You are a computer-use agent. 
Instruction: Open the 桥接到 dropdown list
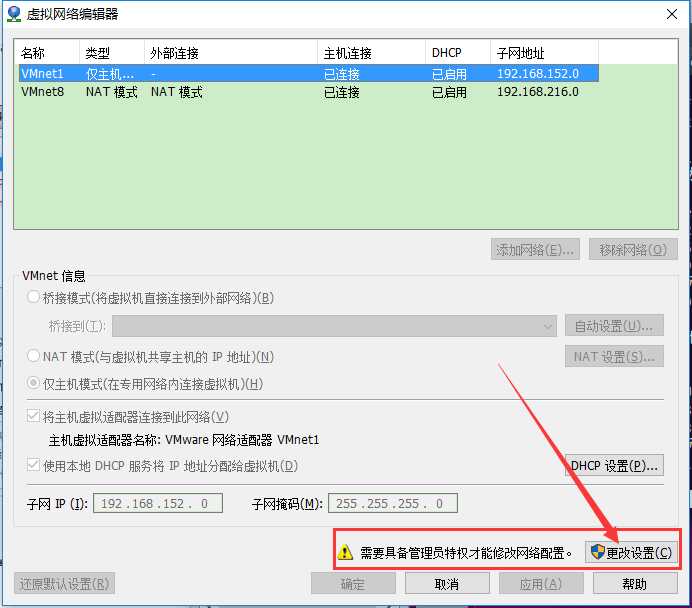click(334, 326)
